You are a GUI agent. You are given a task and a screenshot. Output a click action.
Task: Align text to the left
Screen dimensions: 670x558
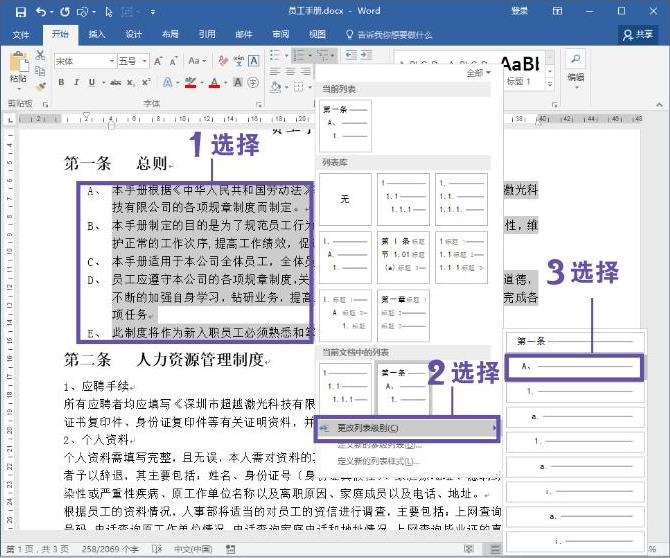point(275,71)
